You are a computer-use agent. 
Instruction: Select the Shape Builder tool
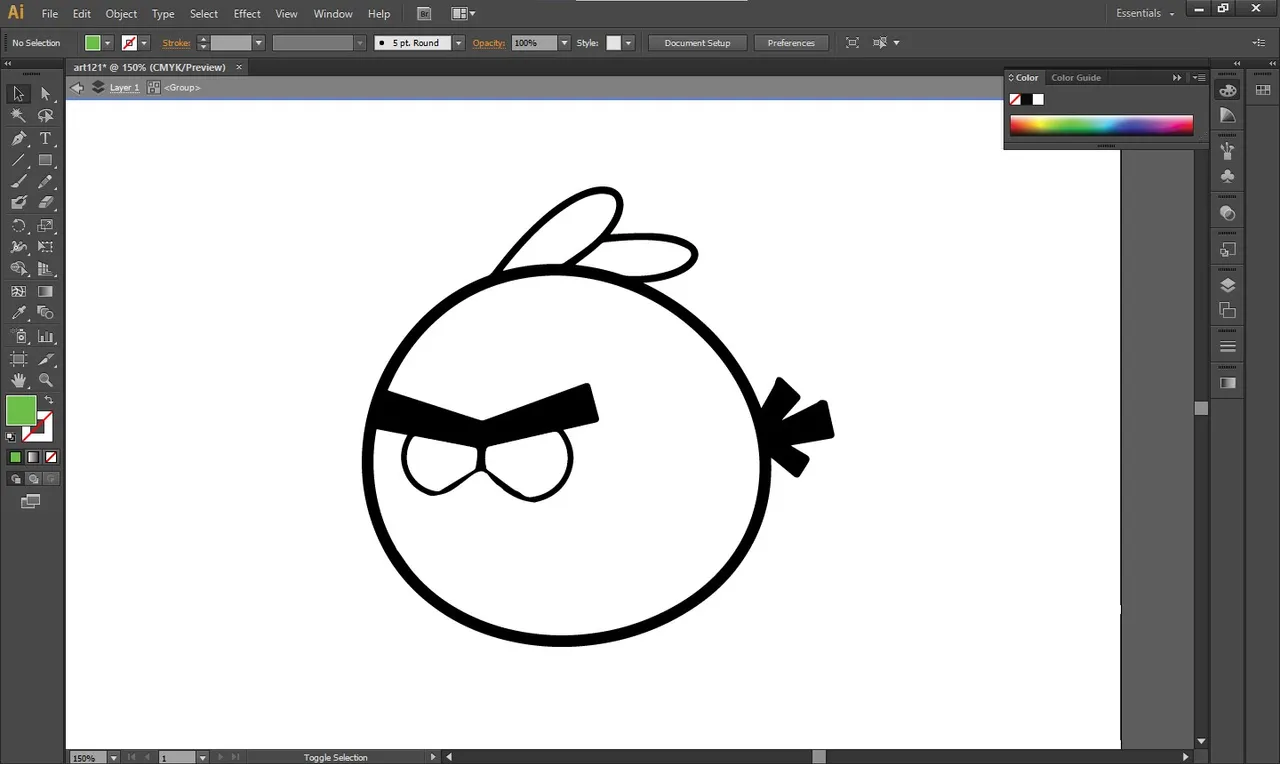click(x=18, y=269)
